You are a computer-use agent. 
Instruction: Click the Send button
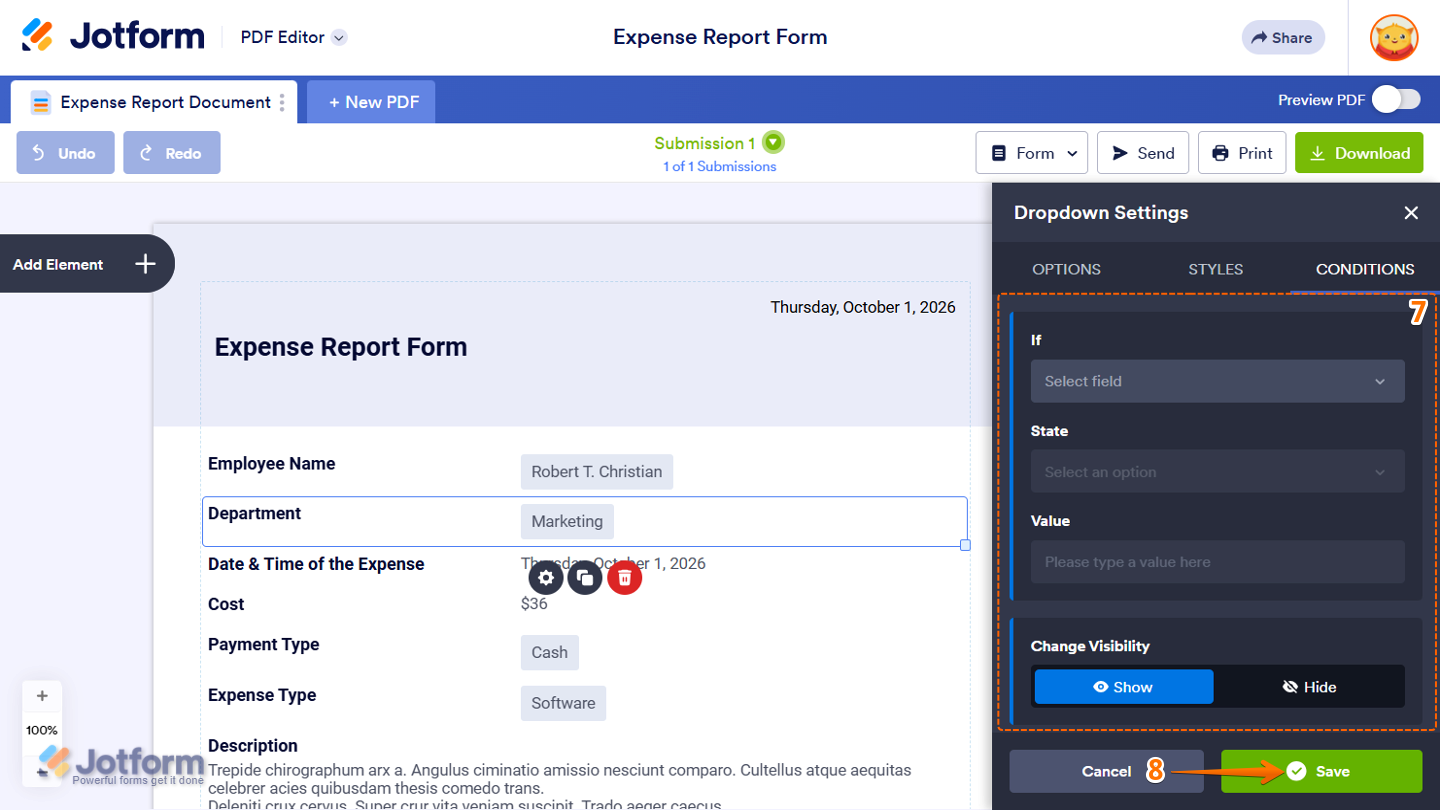[x=1143, y=153]
